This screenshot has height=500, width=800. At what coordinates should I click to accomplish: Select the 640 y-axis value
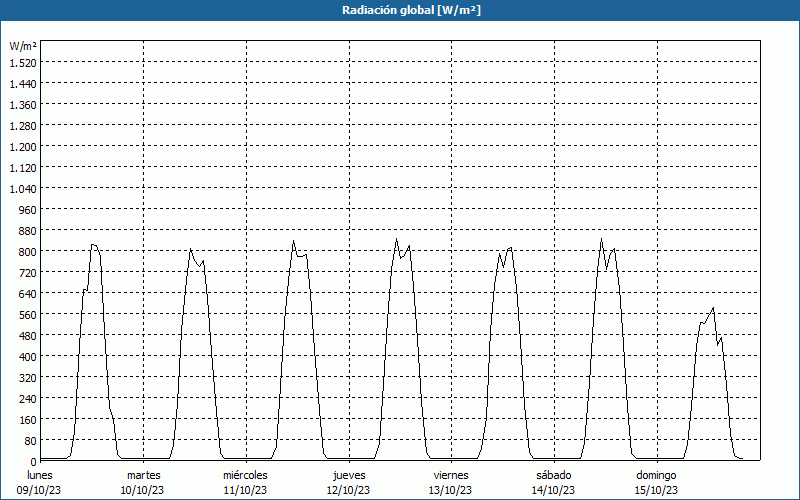tap(28, 293)
